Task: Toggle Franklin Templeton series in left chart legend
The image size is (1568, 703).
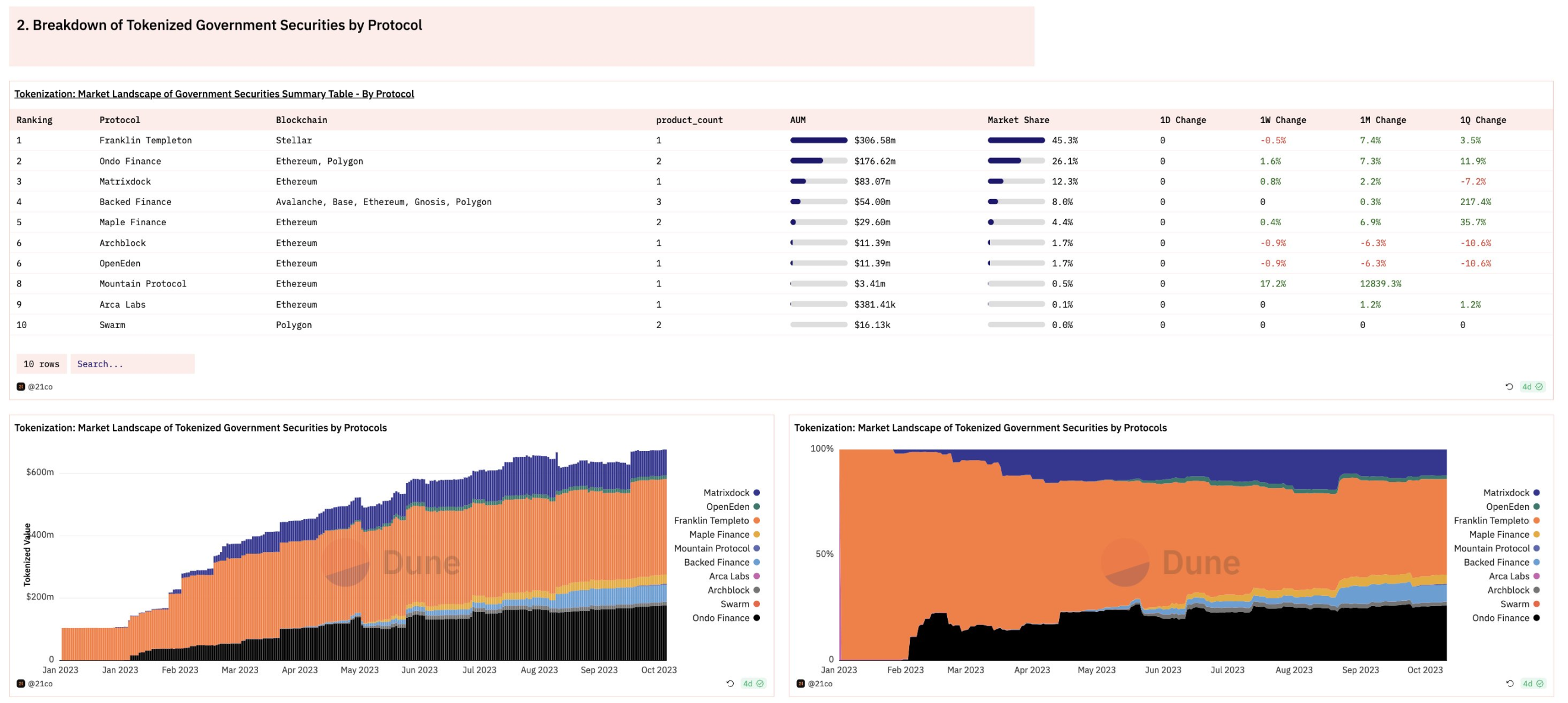Action: pyautogui.click(x=711, y=521)
